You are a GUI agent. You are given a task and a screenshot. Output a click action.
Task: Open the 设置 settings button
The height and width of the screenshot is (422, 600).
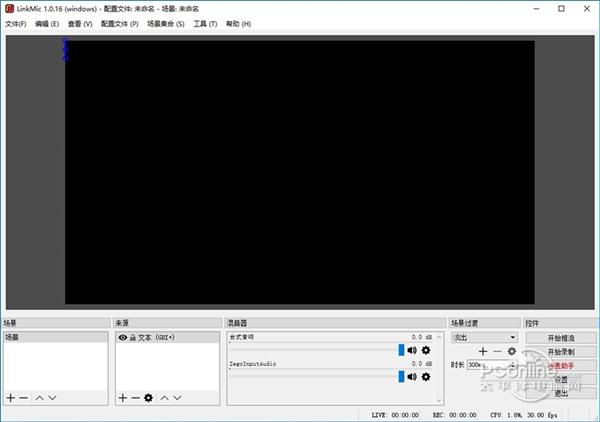pyautogui.click(x=561, y=380)
